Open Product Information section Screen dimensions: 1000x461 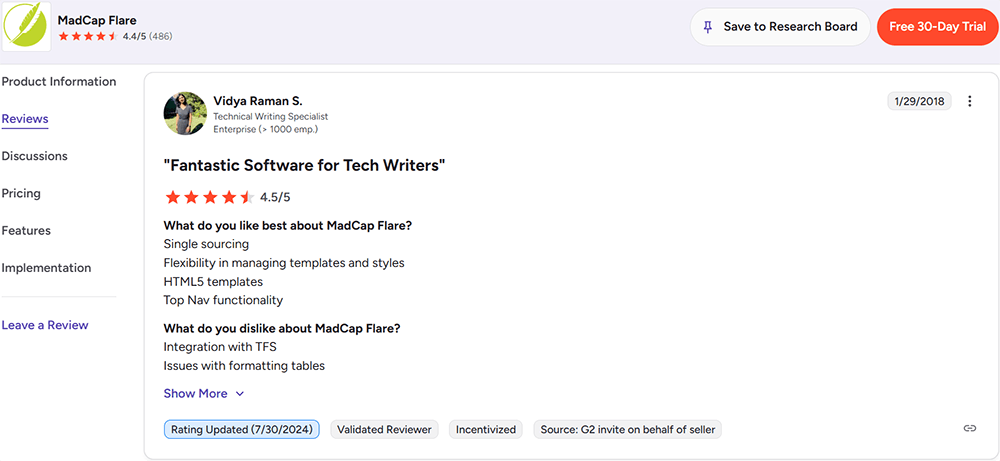pyautogui.click(x=59, y=82)
